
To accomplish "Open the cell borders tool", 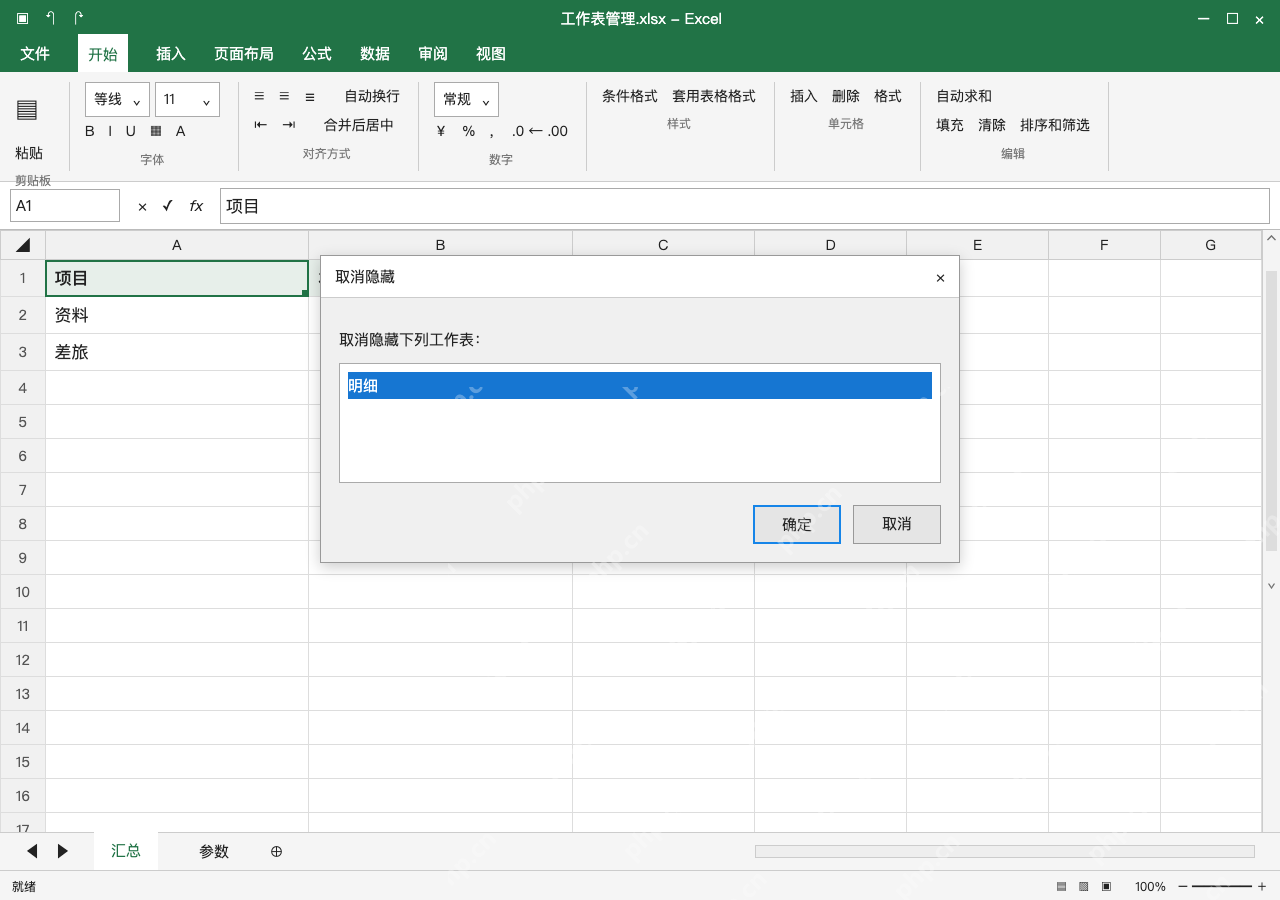I will [156, 131].
